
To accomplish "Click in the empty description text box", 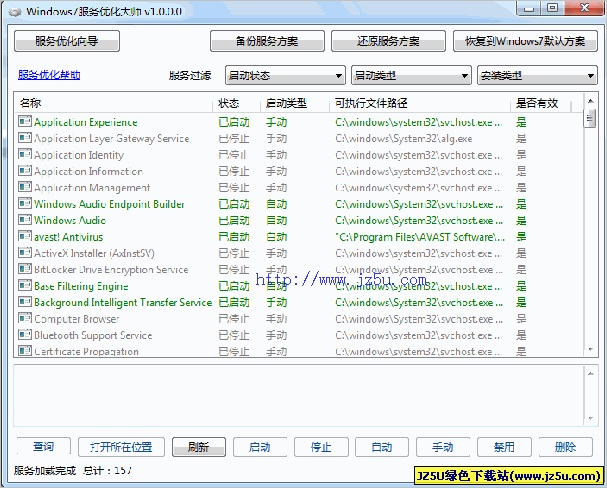I will tap(299, 396).
